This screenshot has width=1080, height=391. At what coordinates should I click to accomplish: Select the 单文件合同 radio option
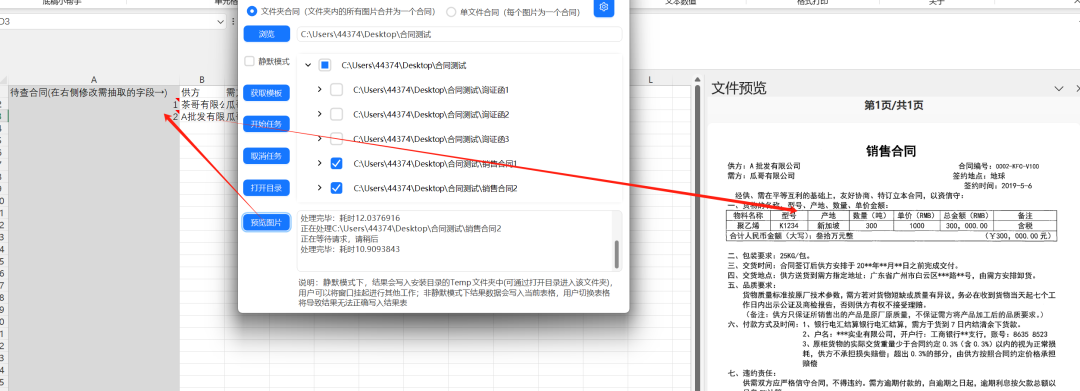(451, 12)
